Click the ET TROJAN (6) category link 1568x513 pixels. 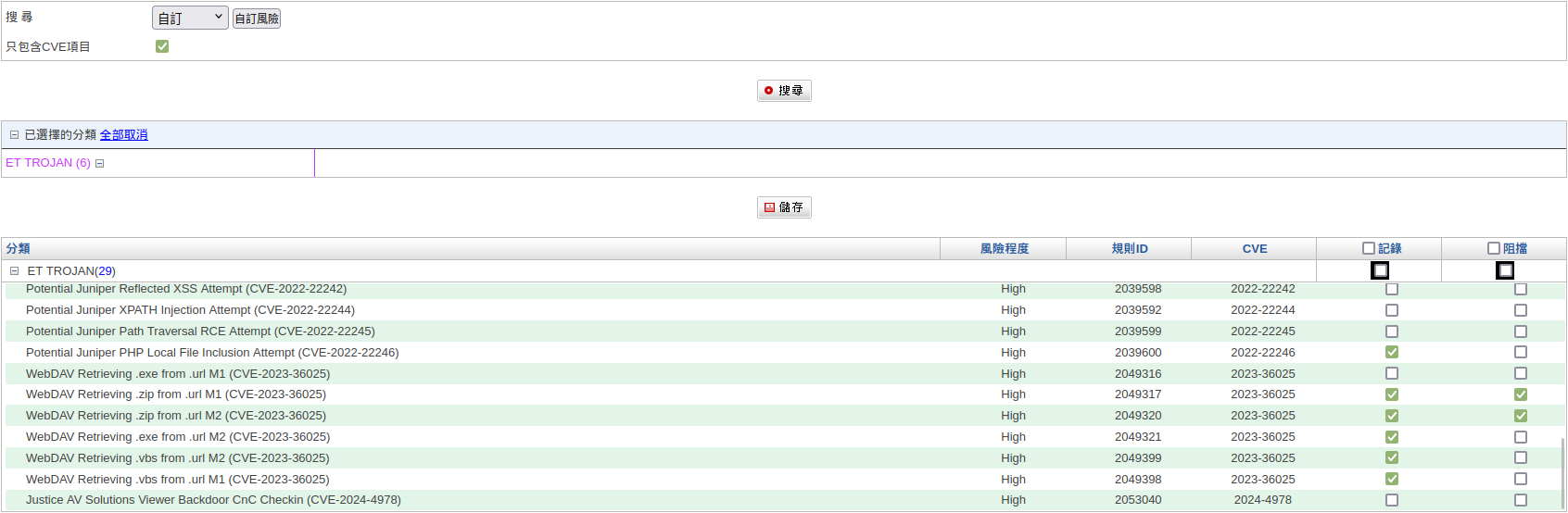point(48,163)
